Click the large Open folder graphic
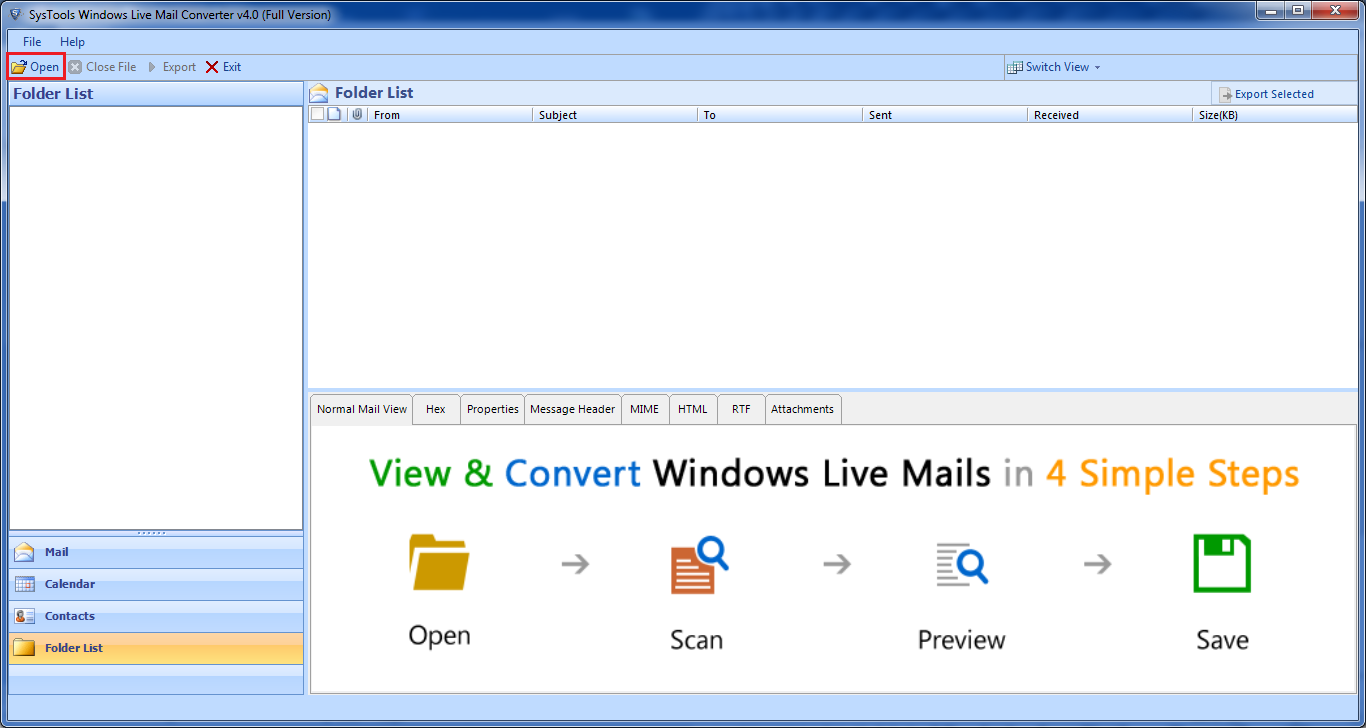1366x728 pixels. (x=439, y=562)
